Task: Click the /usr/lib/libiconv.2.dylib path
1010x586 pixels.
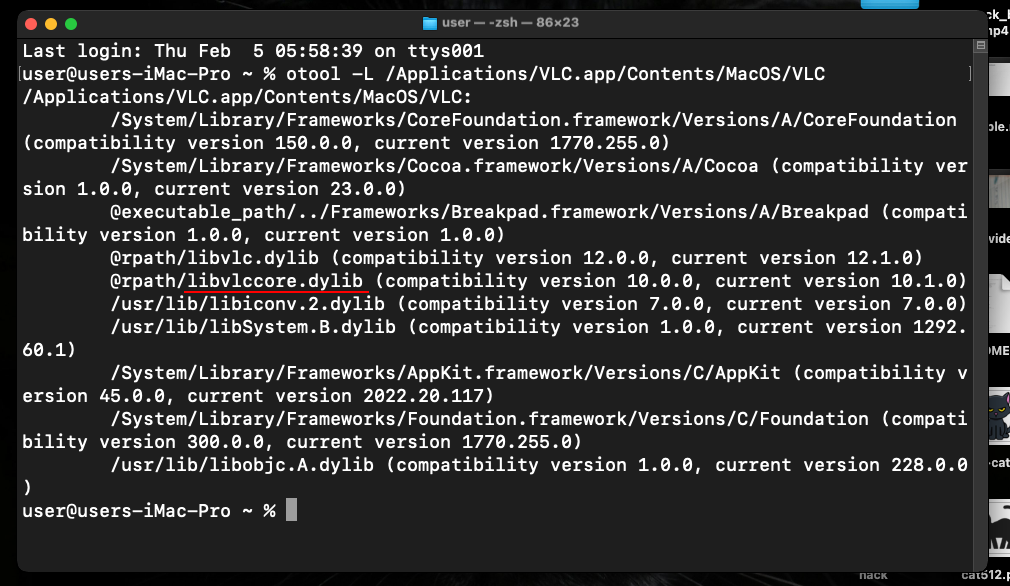Action: [x=253, y=304]
